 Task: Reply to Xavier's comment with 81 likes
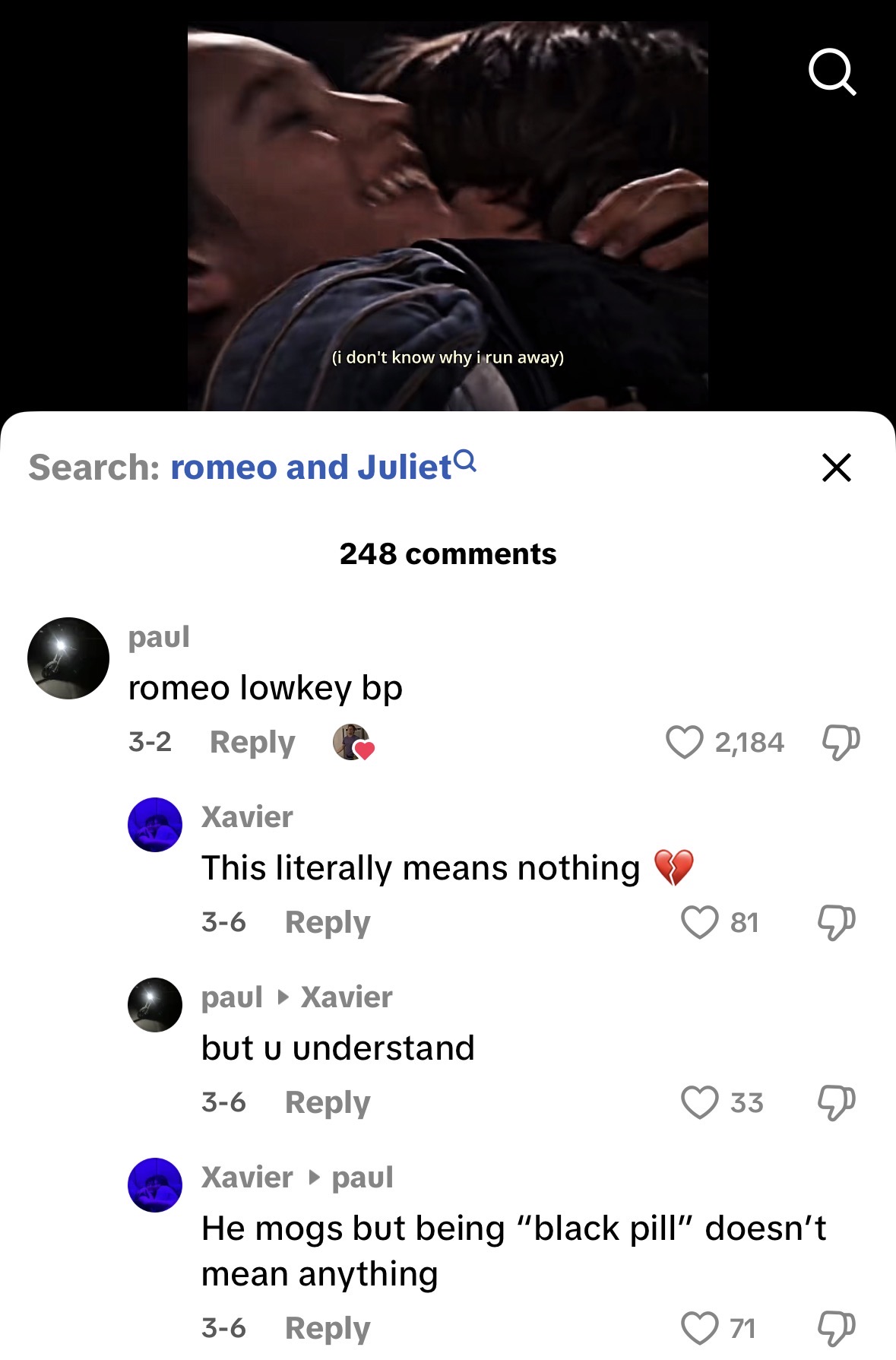(328, 922)
